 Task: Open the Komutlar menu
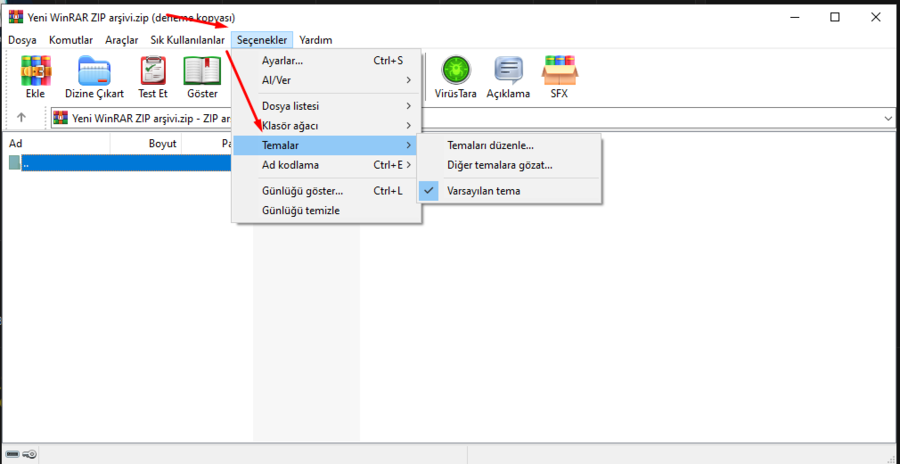[x=71, y=40]
